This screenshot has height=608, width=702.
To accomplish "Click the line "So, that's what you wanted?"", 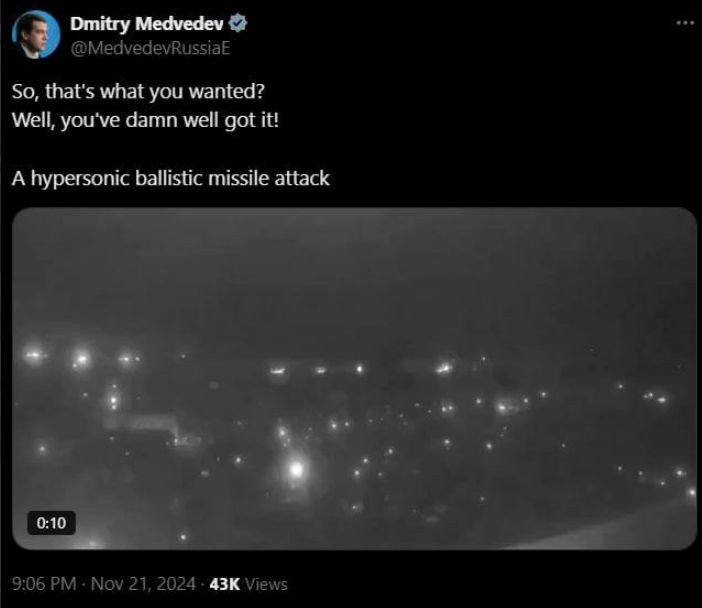I will 138,91.
